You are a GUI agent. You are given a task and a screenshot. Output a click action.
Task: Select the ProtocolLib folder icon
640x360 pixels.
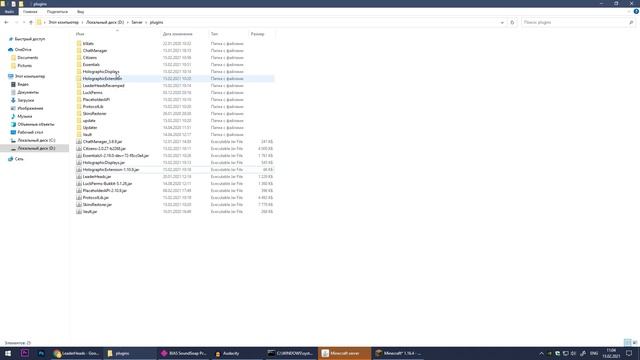(79, 107)
